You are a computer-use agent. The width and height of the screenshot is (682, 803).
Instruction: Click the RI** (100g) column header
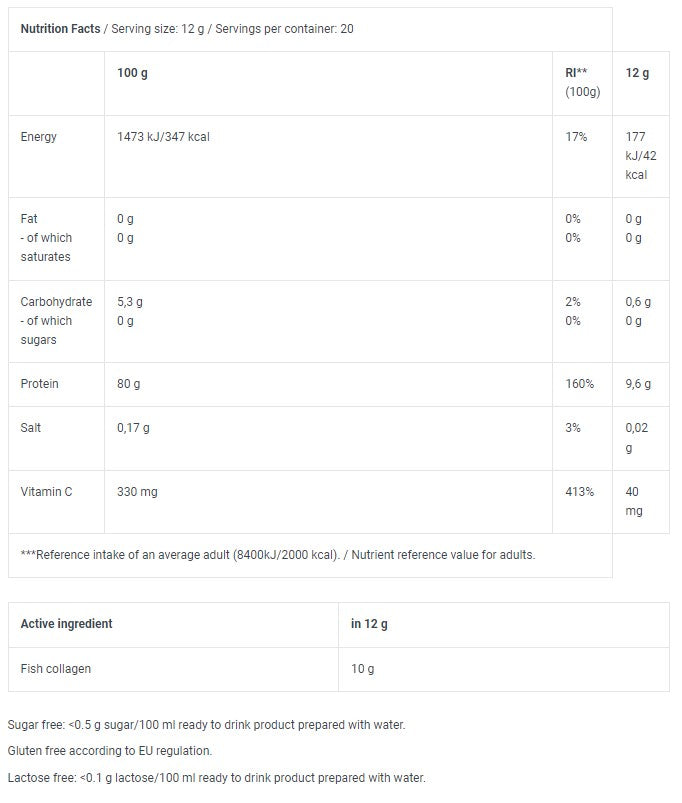click(x=582, y=82)
